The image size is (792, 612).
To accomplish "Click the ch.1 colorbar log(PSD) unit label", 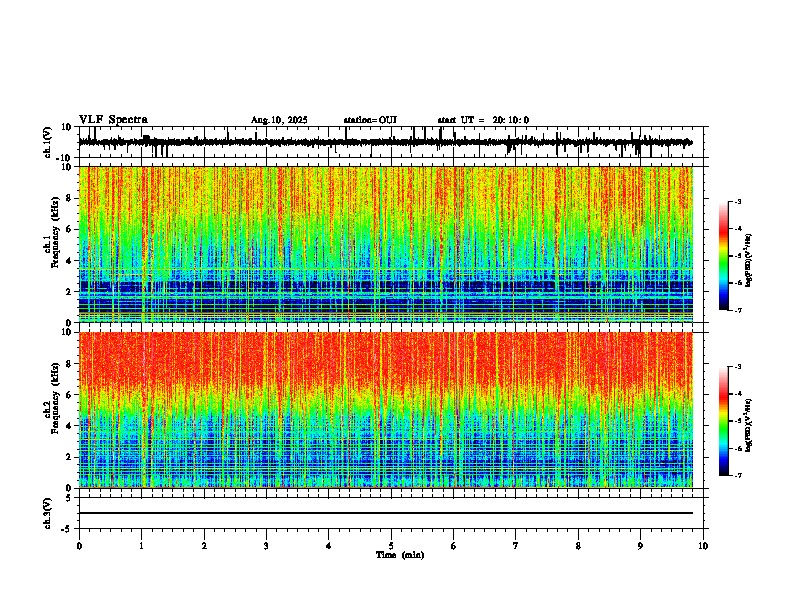I will tap(749, 260).
